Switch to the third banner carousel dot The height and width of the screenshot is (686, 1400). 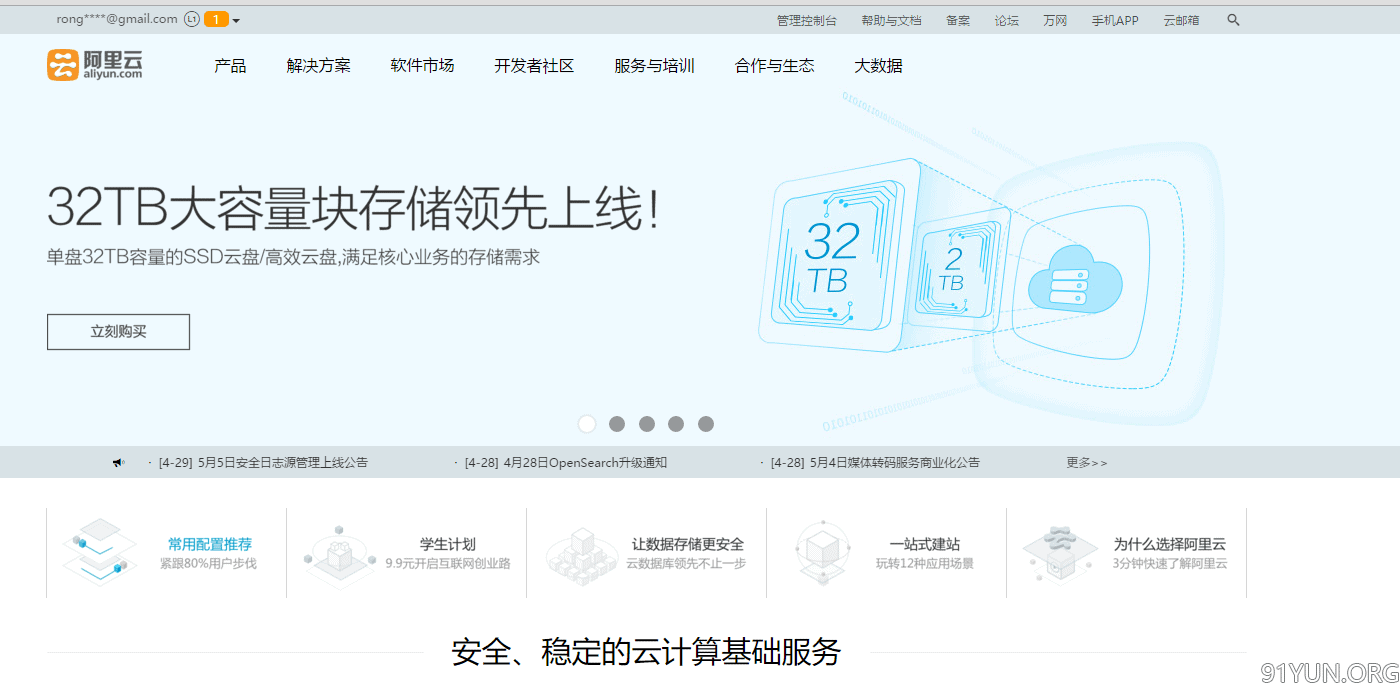pos(647,424)
